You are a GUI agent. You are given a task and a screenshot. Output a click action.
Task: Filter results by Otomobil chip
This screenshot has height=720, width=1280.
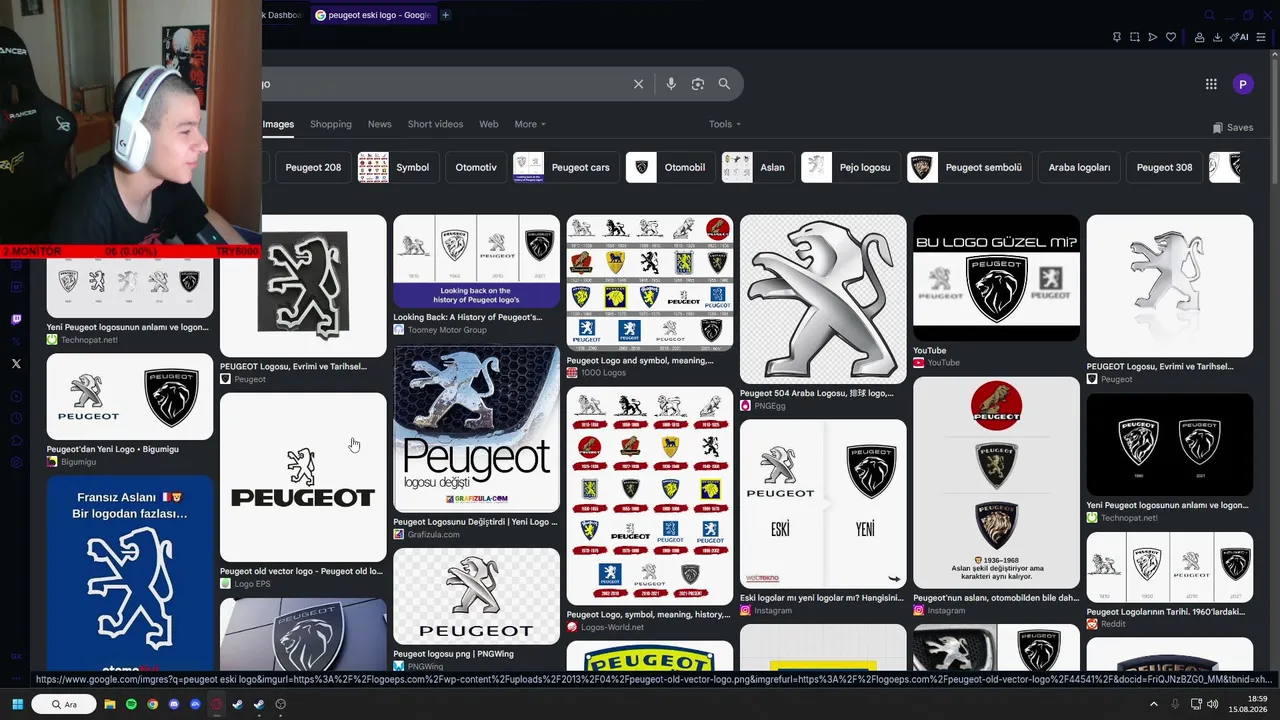tap(670, 167)
